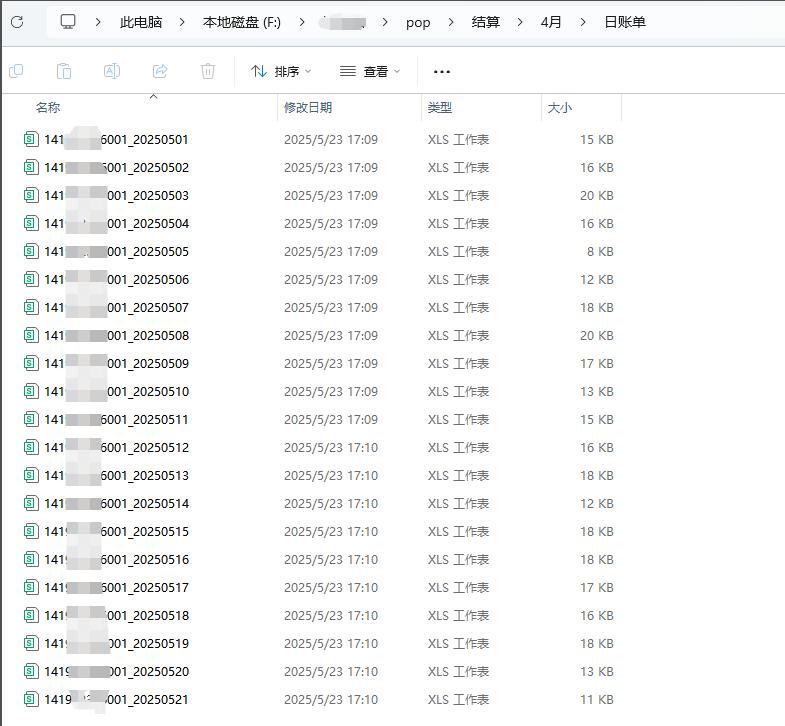The width and height of the screenshot is (785, 726).
Task: Select file icon for _20250506
Action: [x=31, y=279]
